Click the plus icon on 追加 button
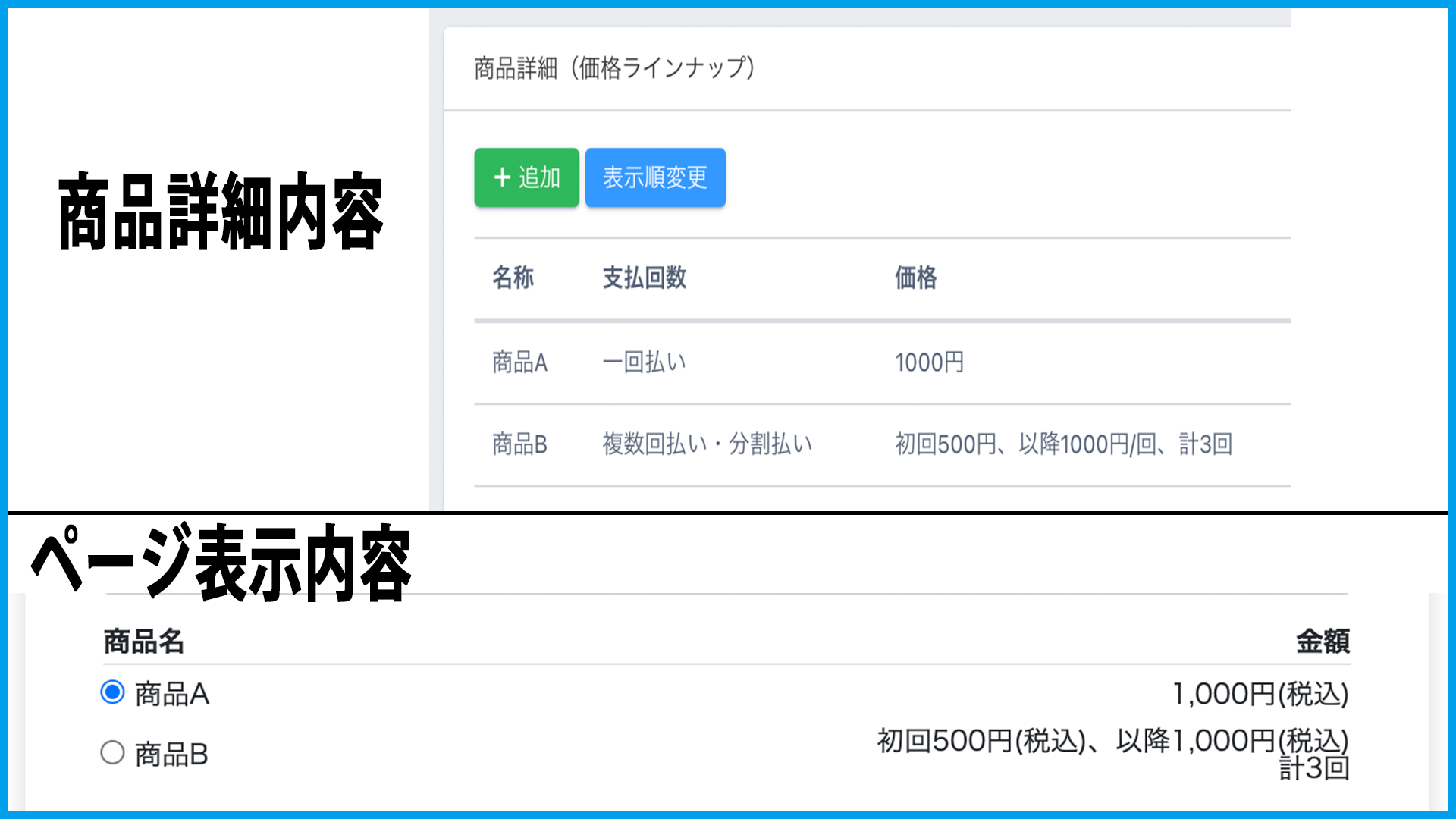Viewport: 1456px width, 819px height. (501, 177)
